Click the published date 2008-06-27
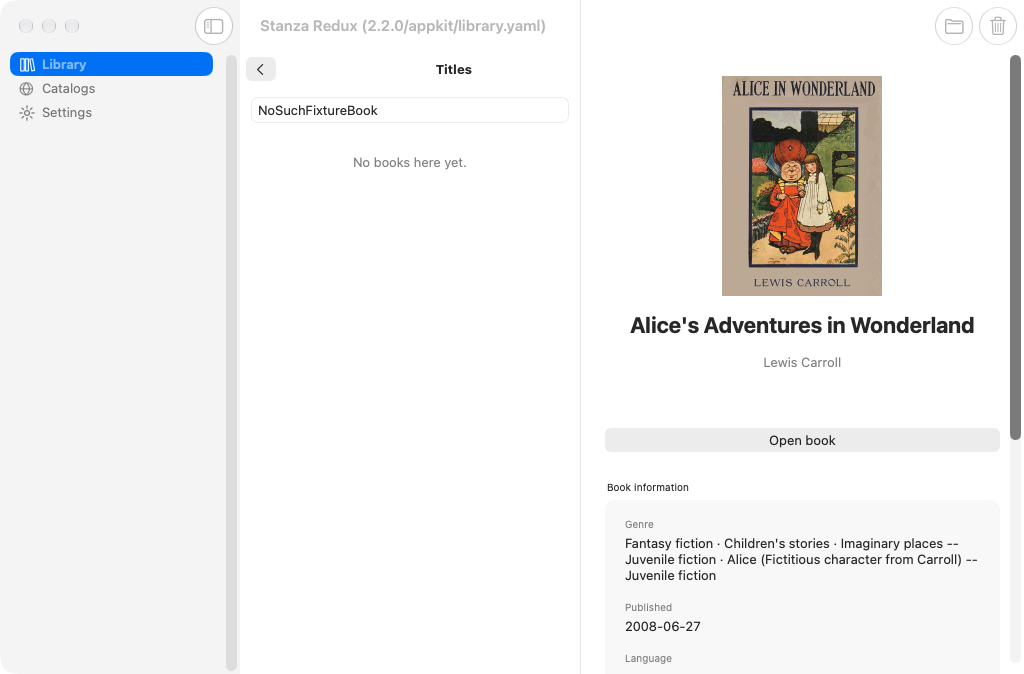The height and width of the screenshot is (674, 1024). tap(662, 626)
